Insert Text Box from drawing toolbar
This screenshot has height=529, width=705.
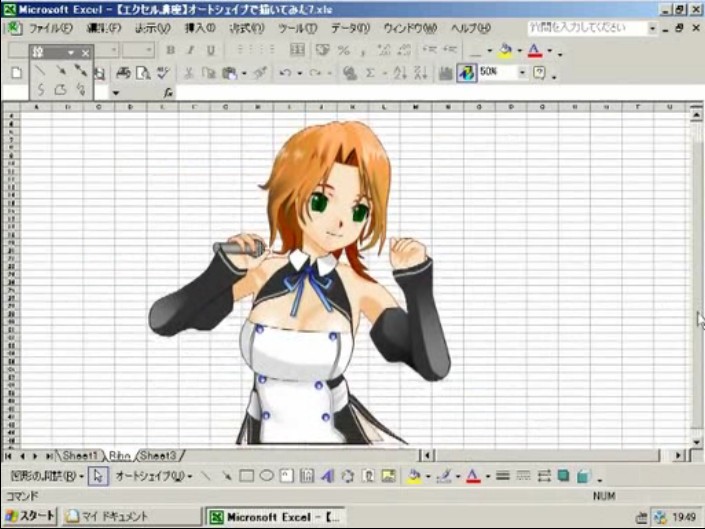tap(287, 476)
